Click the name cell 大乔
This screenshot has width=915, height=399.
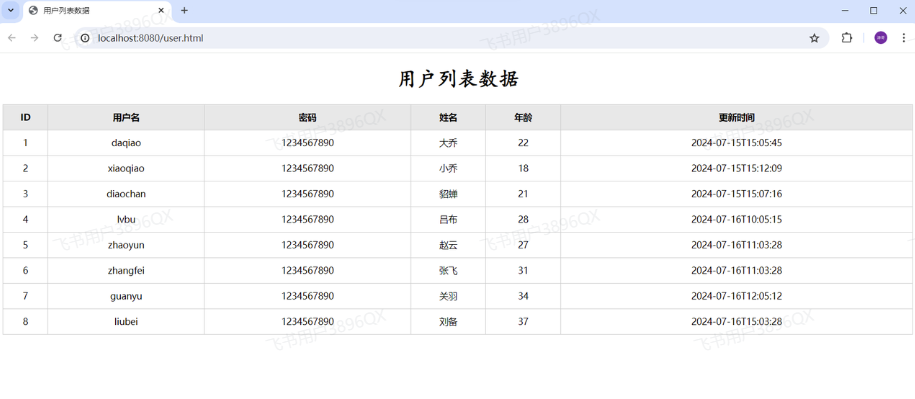[448, 143]
